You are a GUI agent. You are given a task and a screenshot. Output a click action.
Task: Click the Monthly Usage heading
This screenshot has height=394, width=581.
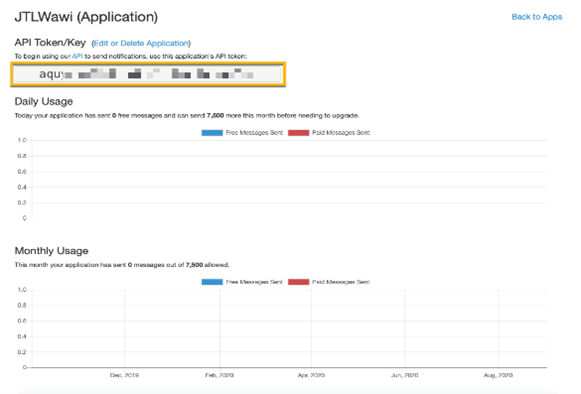coord(52,251)
